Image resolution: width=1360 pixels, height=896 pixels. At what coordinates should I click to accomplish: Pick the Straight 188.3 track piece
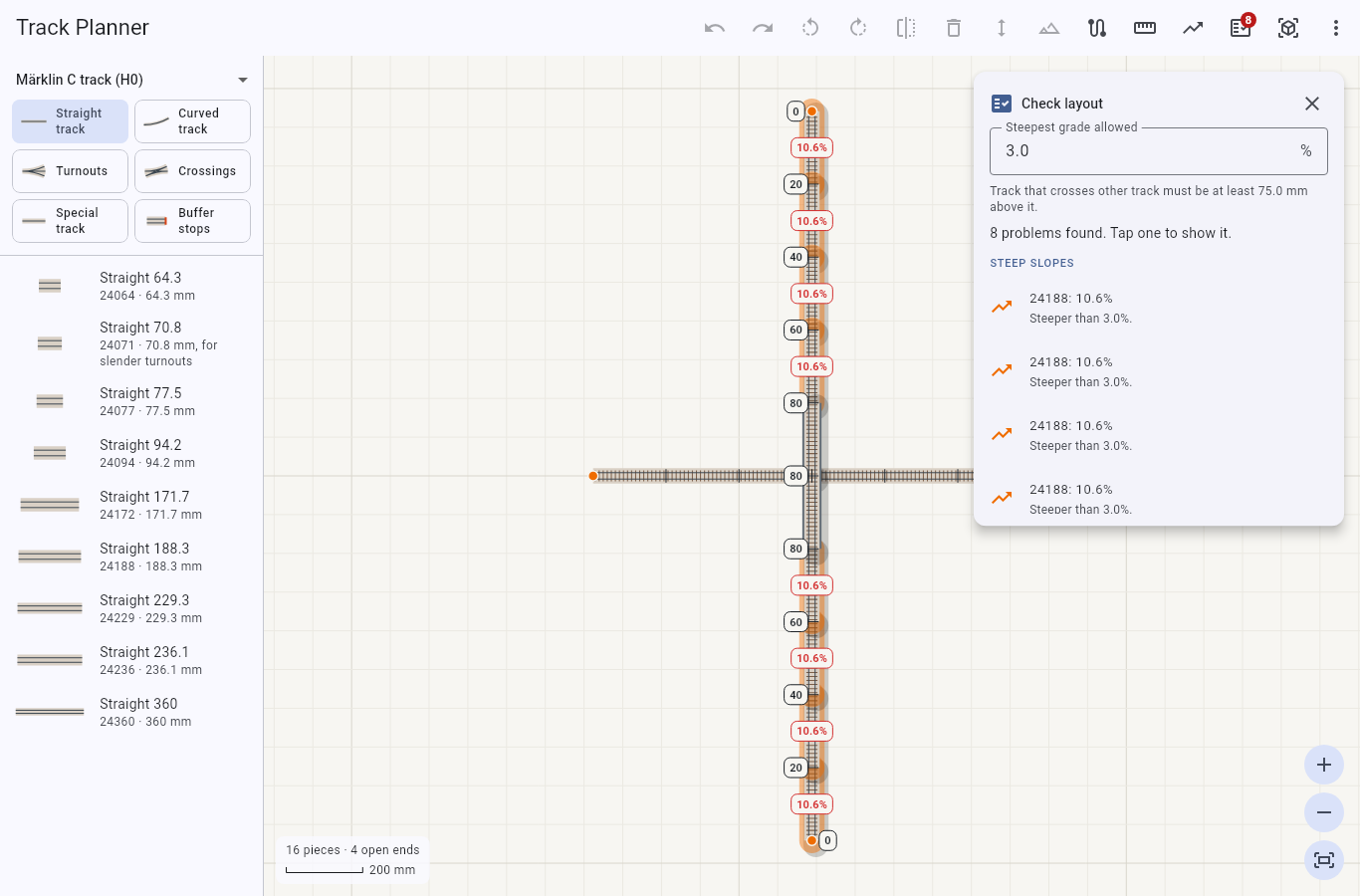(x=131, y=557)
